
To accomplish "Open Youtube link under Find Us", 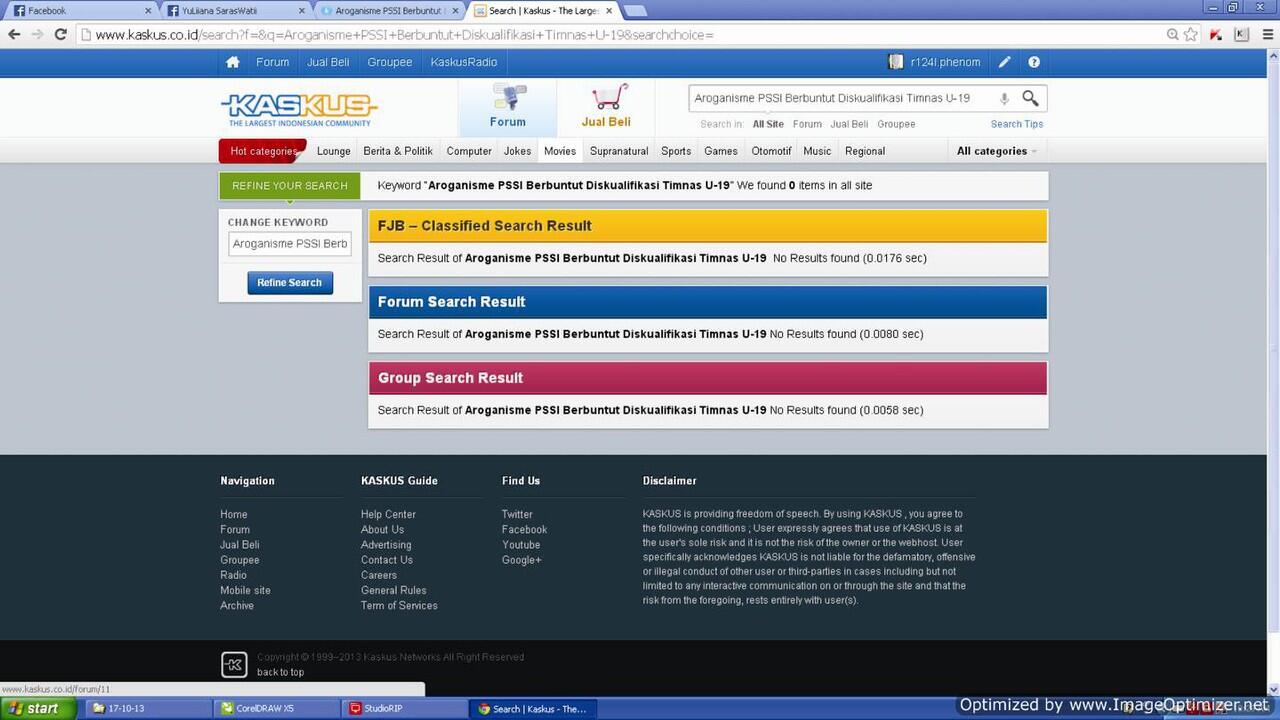I will [521, 545].
